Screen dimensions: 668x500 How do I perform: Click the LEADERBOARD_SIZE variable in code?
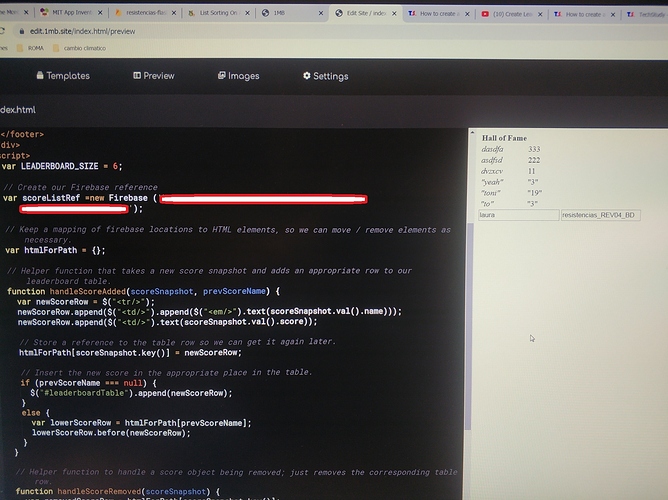click(60, 166)
